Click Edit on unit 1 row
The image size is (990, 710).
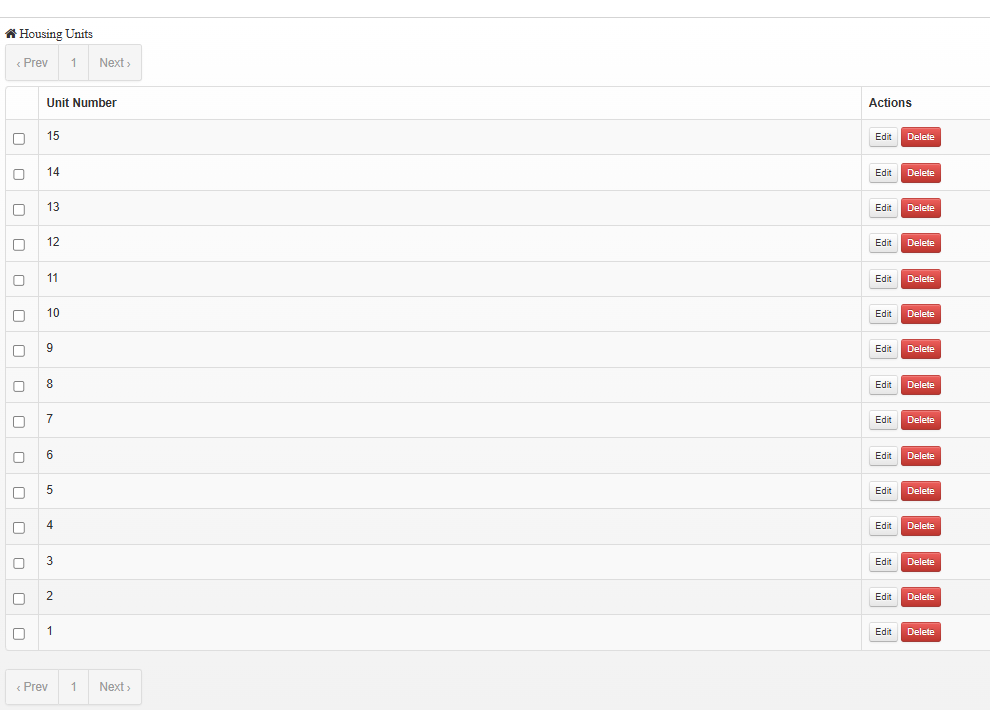click(x=883, y=632)
